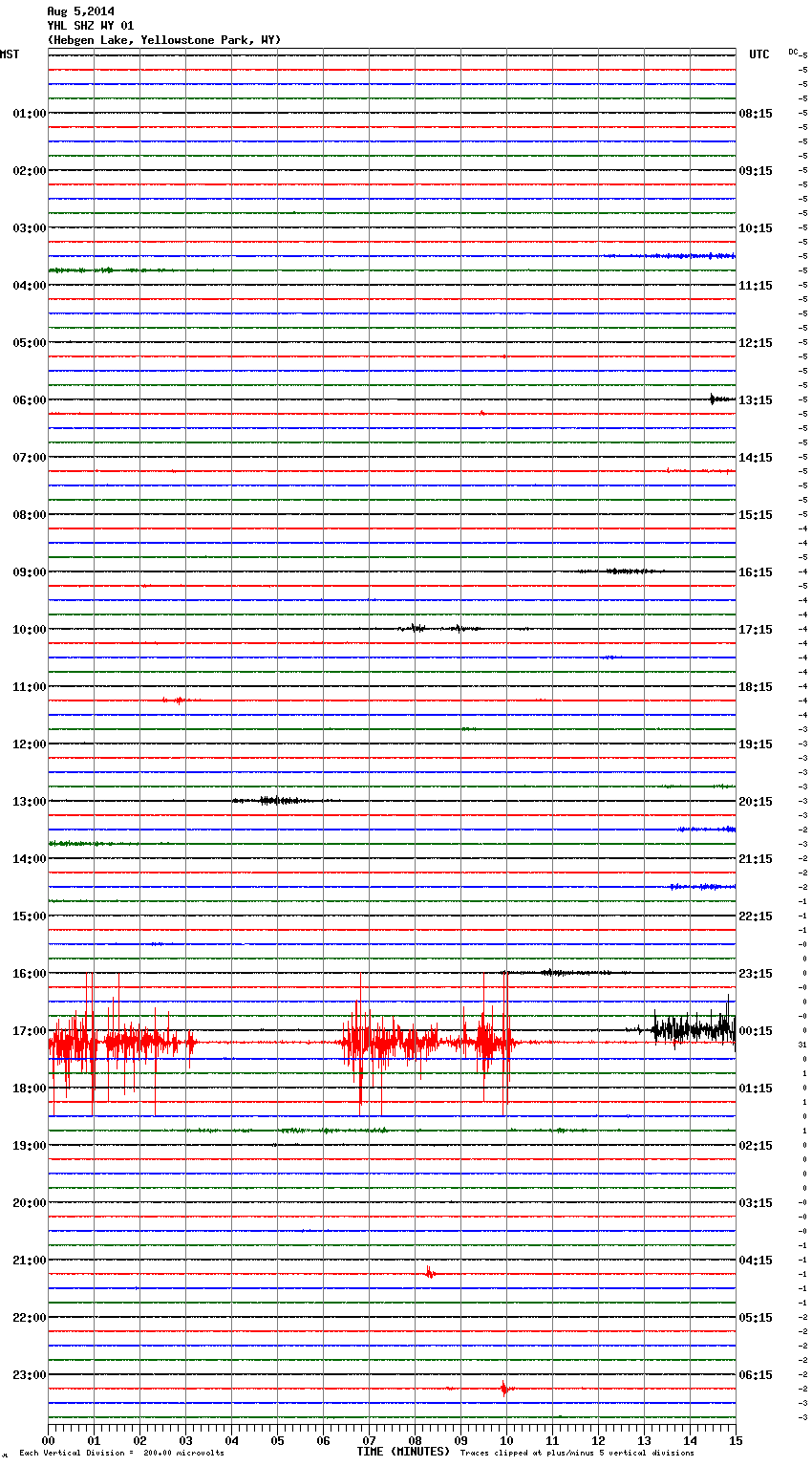Click the UTC time label "05:15"

tap(756, 1318)
